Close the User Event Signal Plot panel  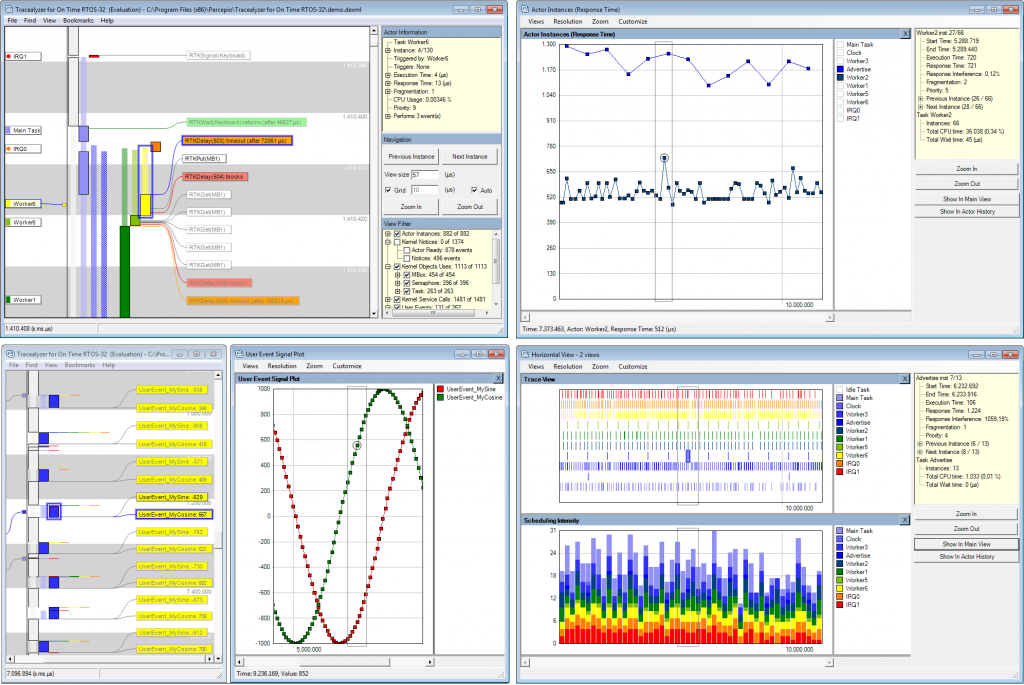[x=498, y=379]
